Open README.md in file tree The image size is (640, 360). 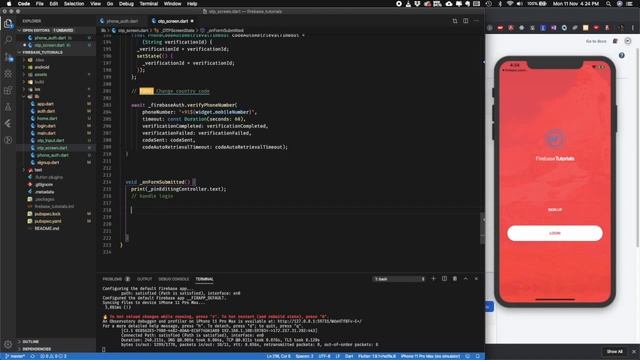click(x=47, y=229)
